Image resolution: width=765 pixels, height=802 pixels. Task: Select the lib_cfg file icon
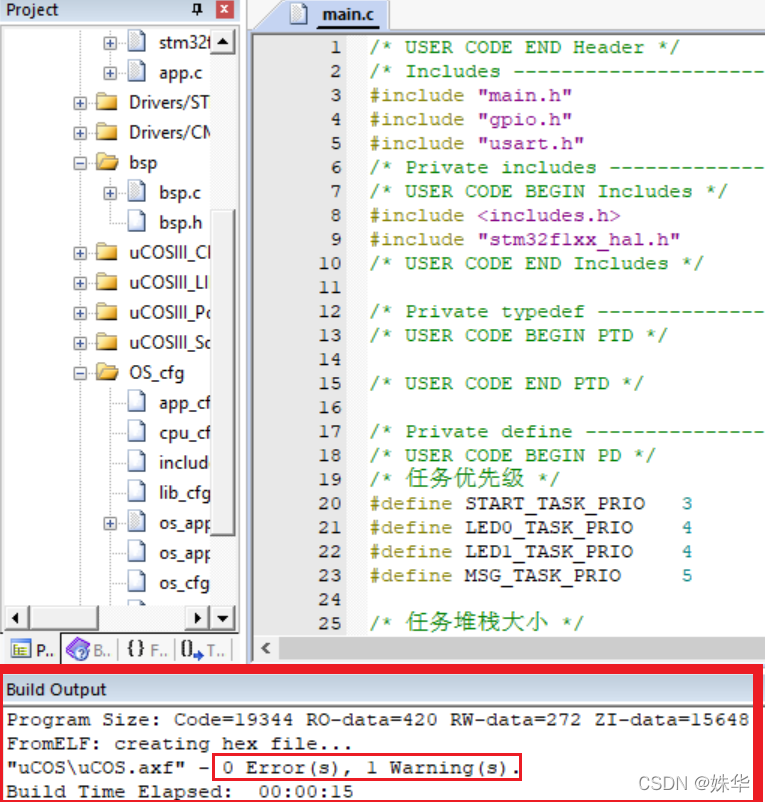click(x=137, y=491)
